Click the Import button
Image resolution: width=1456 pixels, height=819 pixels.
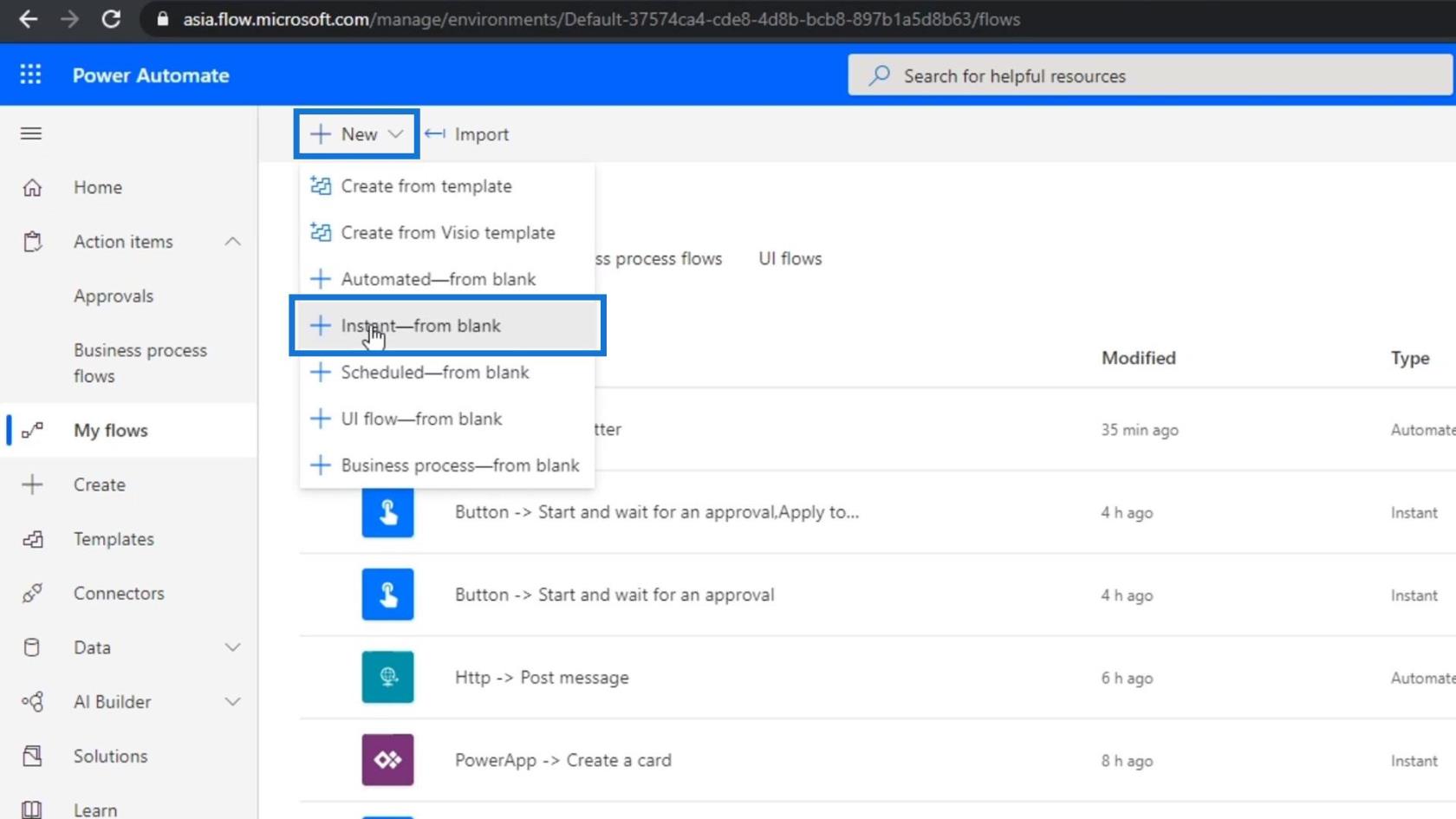[x=468, y=133]
